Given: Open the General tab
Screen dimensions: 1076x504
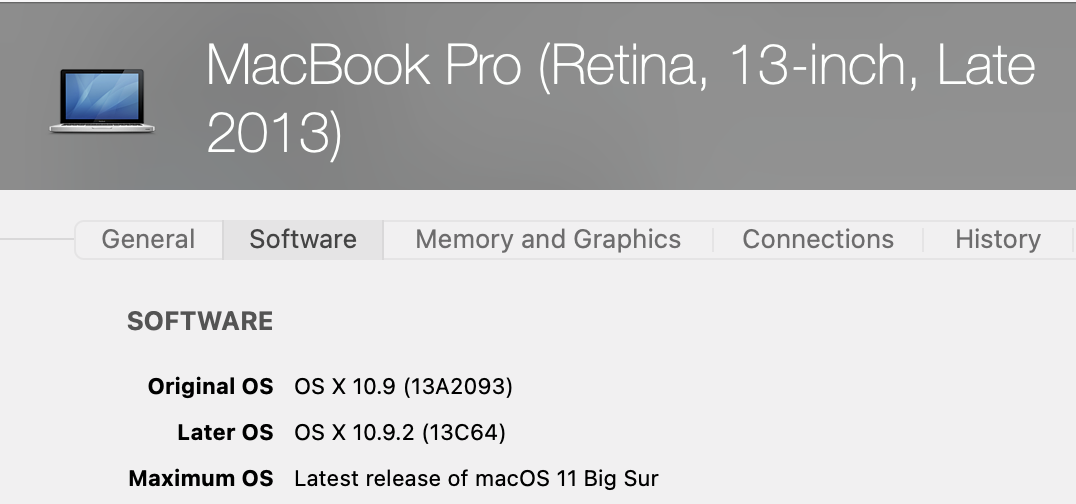Looking at the screenshot, I should coord(148,240).
